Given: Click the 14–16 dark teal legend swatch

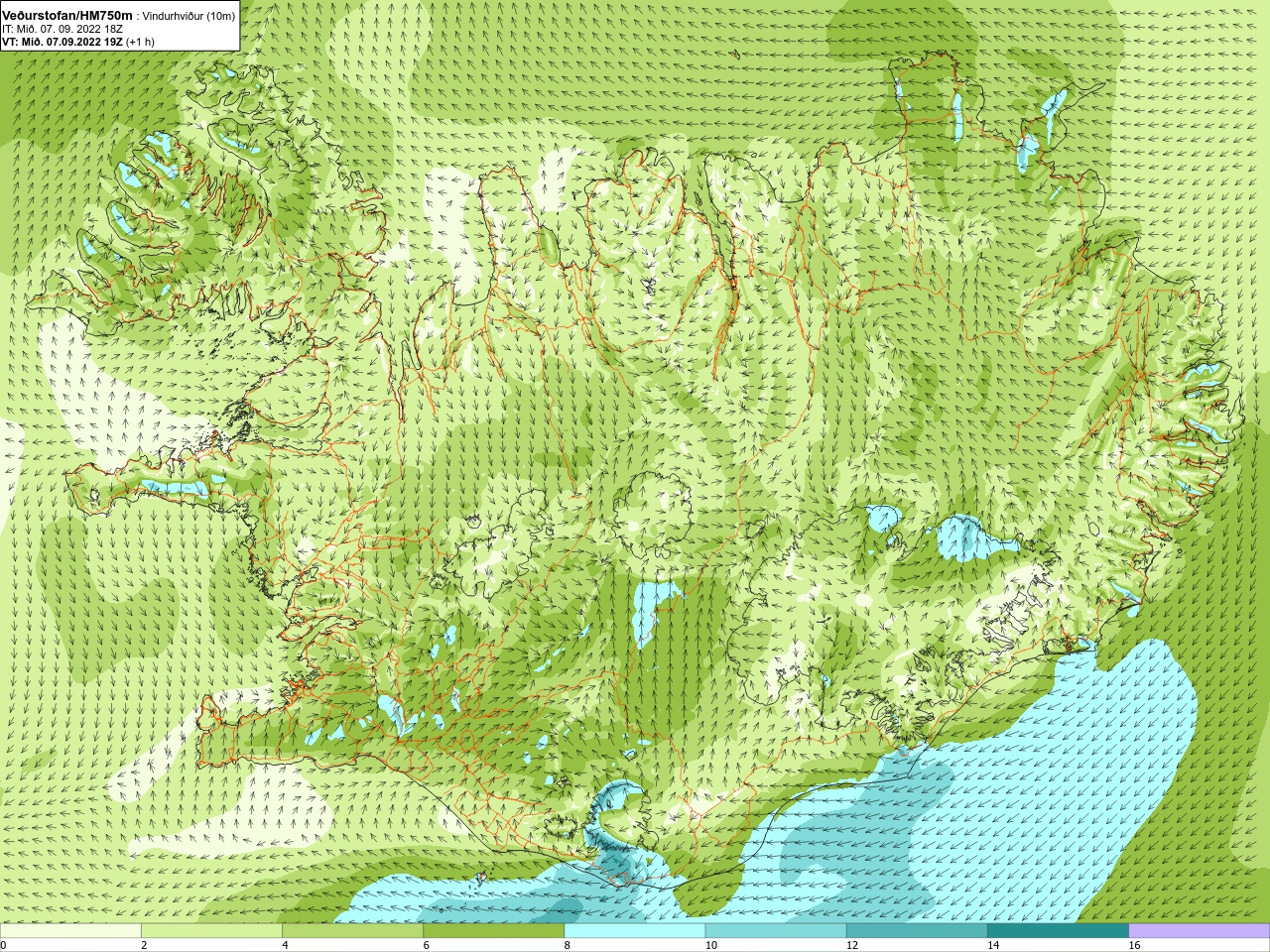Looking at the screenshot, I should coord(1058,931).
